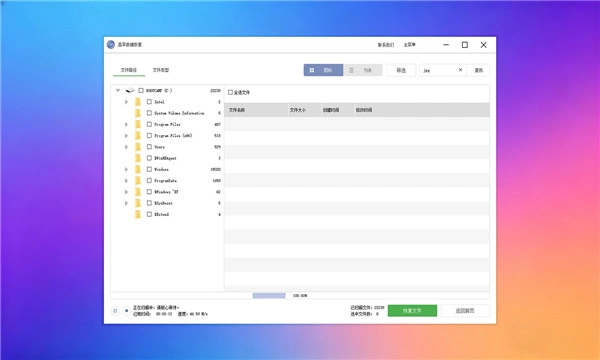
Task: Stop the scan with the round stop button
Action: click(x=126, y=311)
